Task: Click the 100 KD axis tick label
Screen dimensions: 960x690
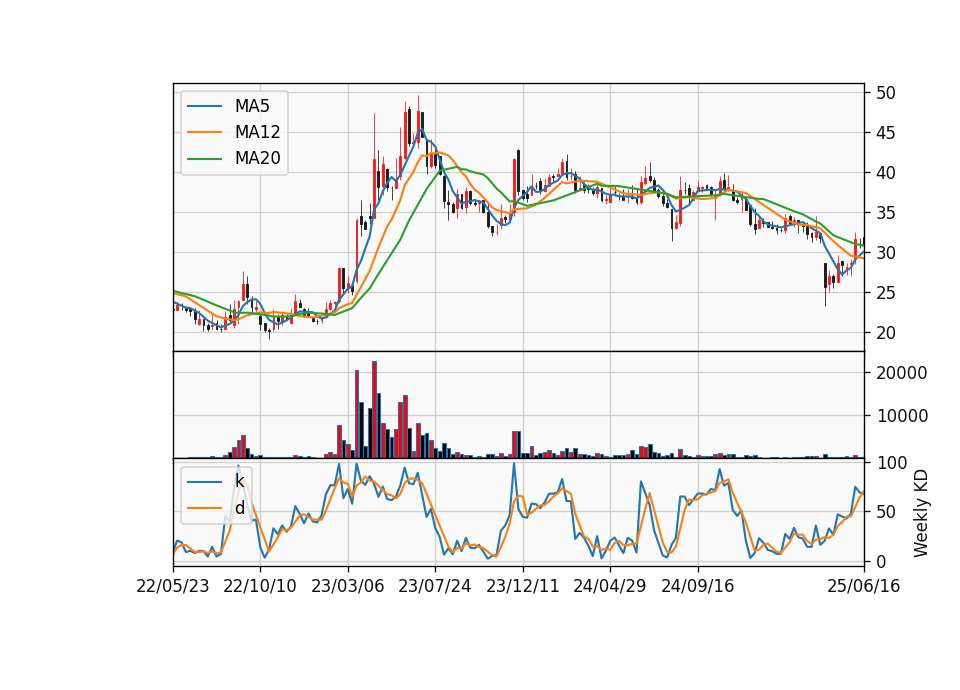Action: [892, 463]
